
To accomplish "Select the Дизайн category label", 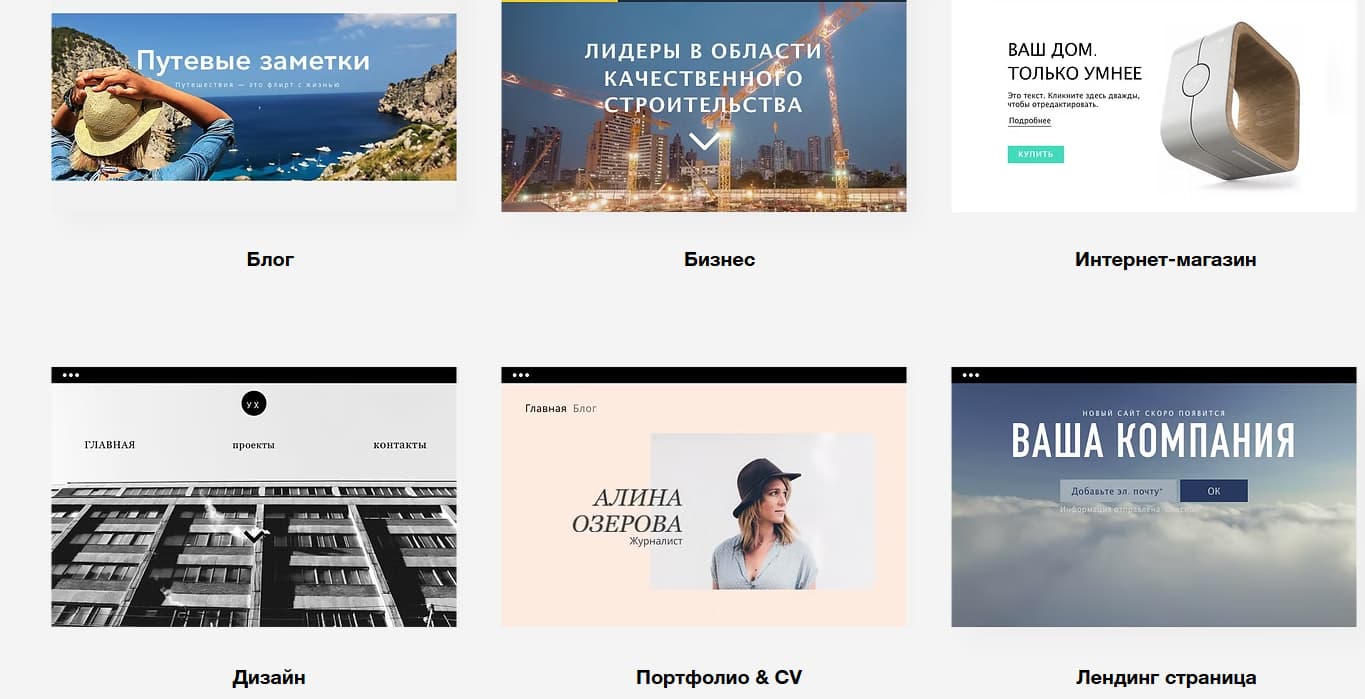I will point(269,678).
